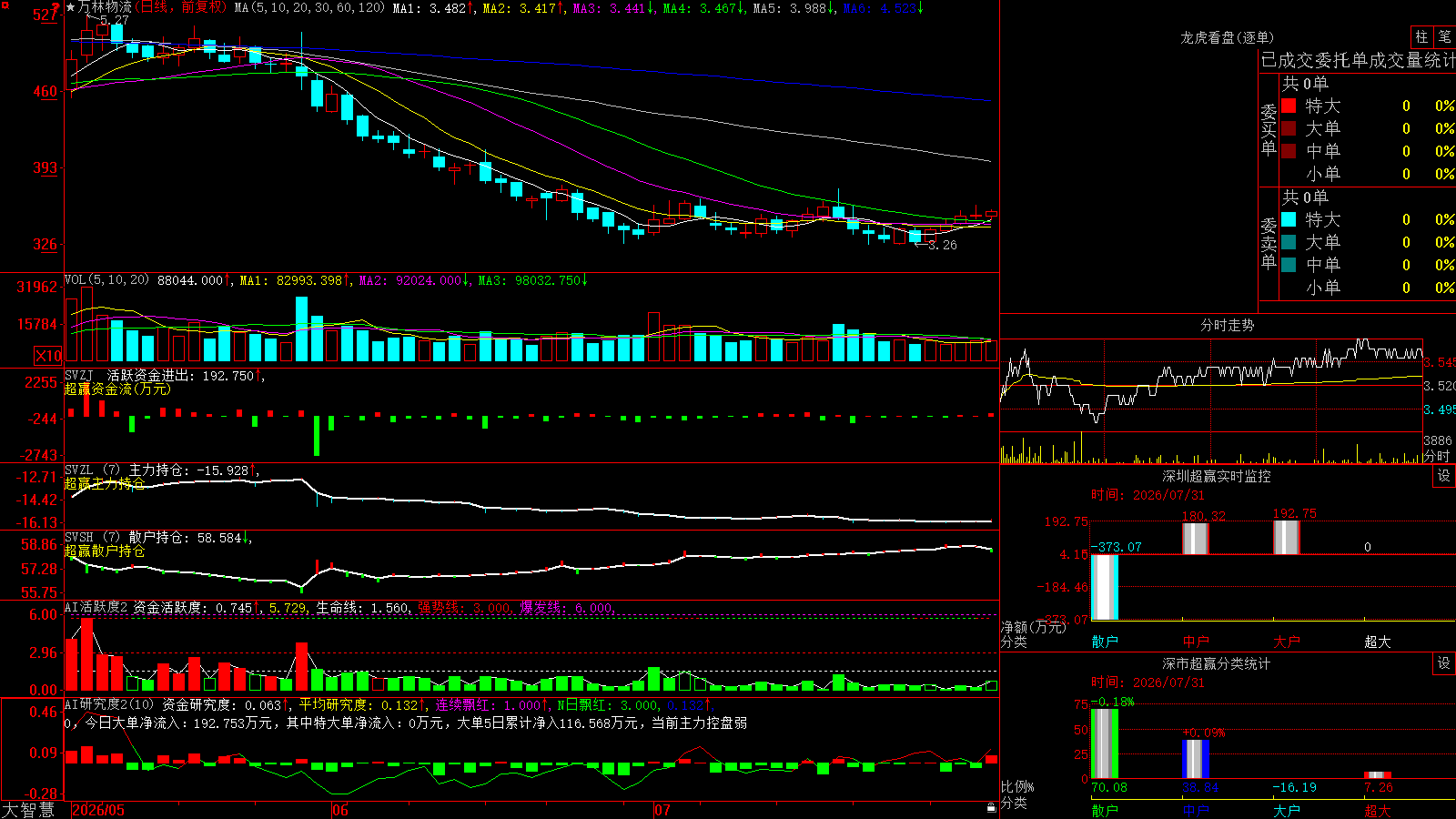Click the 时间: 2026/07/31 label in 深圳超赢实时监控
Viewport: 1456px width, 819px height.
(1148, 495)
